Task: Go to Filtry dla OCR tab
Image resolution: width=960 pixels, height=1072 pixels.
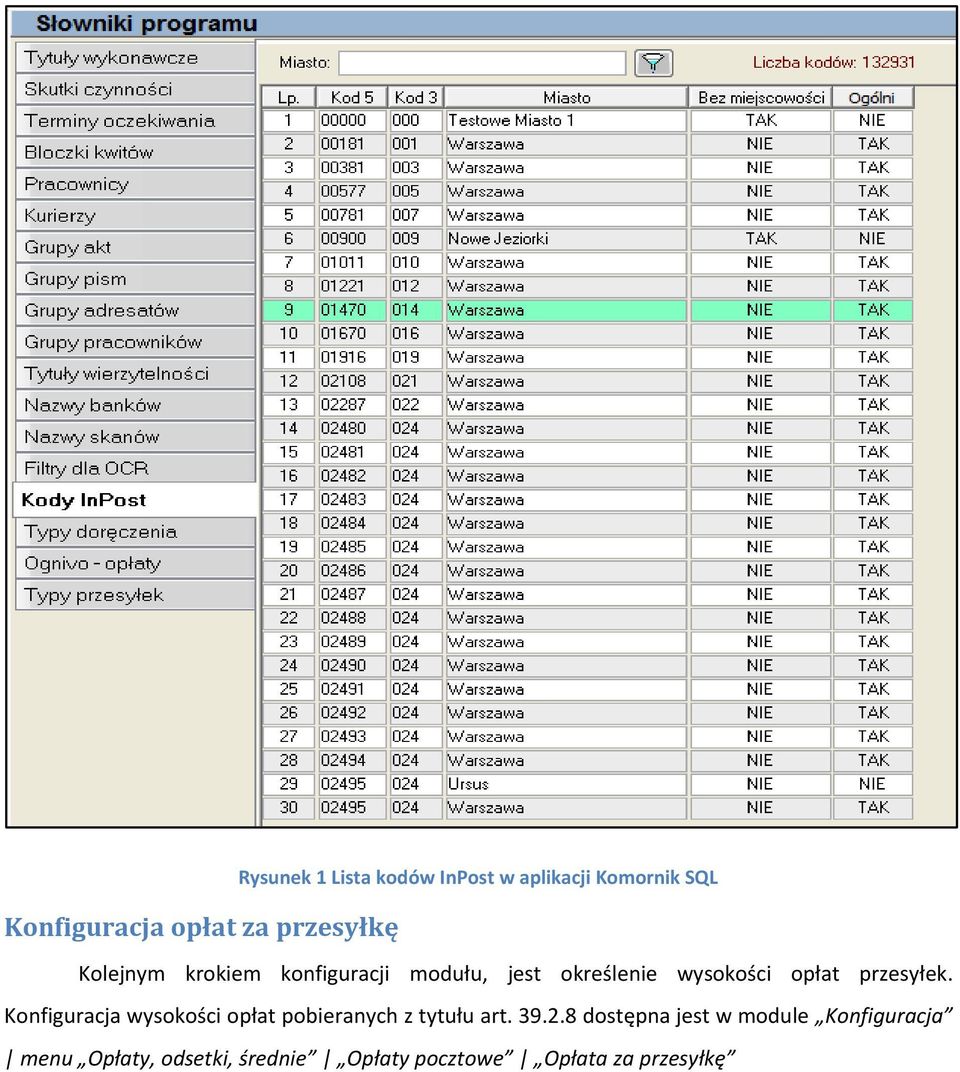Action: (x=135, y=468)
